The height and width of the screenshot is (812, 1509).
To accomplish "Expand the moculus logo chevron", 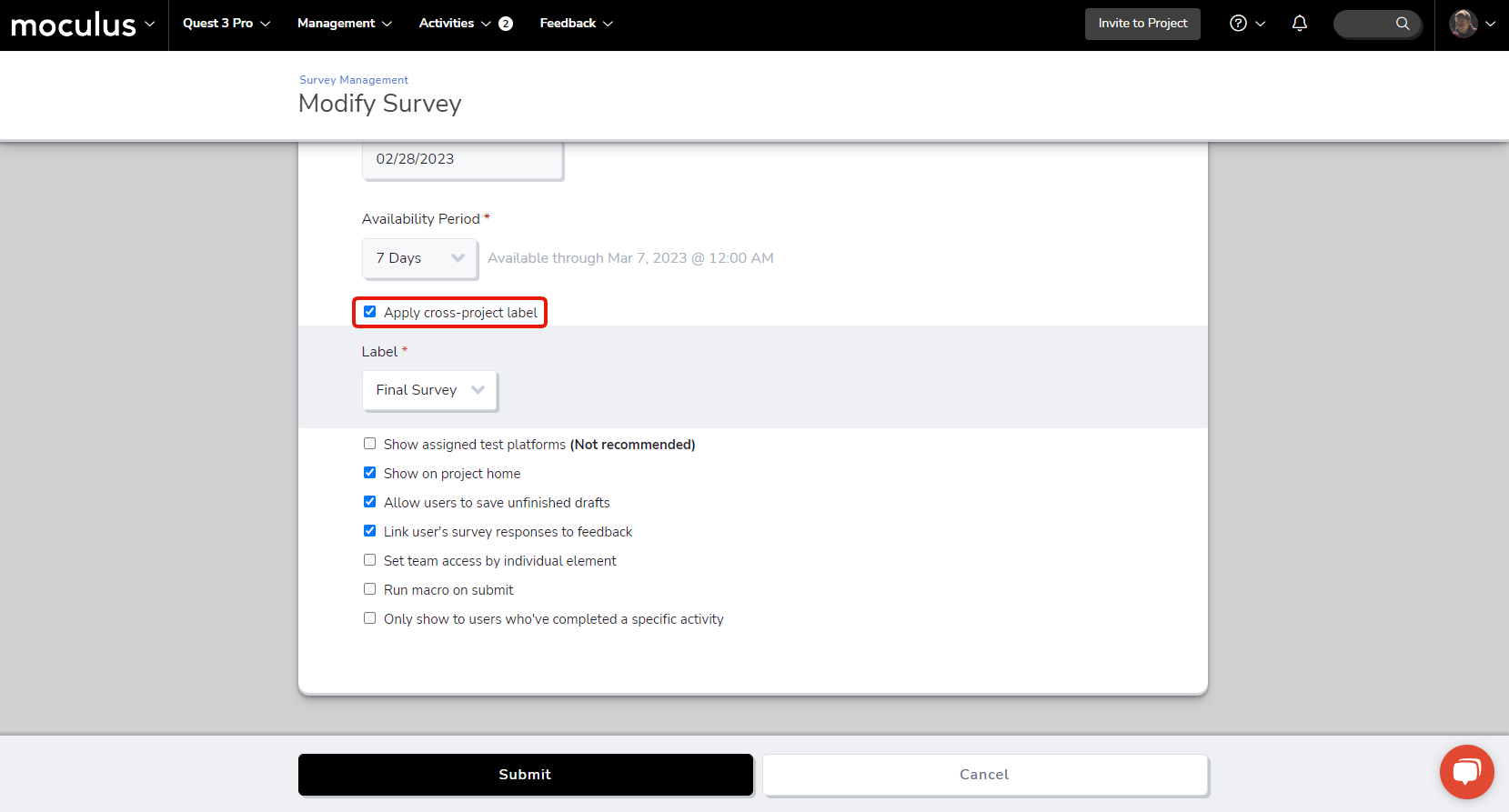I will (x=149, y=24).
